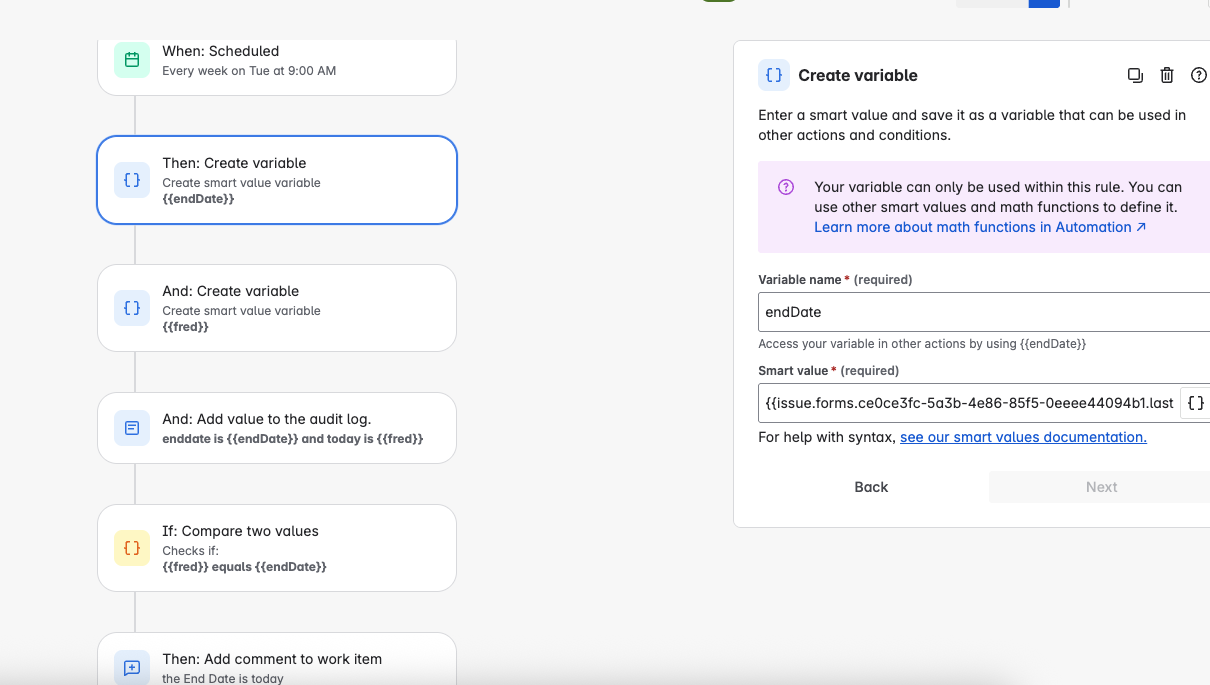Click the Add comment action icon
Screen dimensions: 1210x685
coord(132,667)
